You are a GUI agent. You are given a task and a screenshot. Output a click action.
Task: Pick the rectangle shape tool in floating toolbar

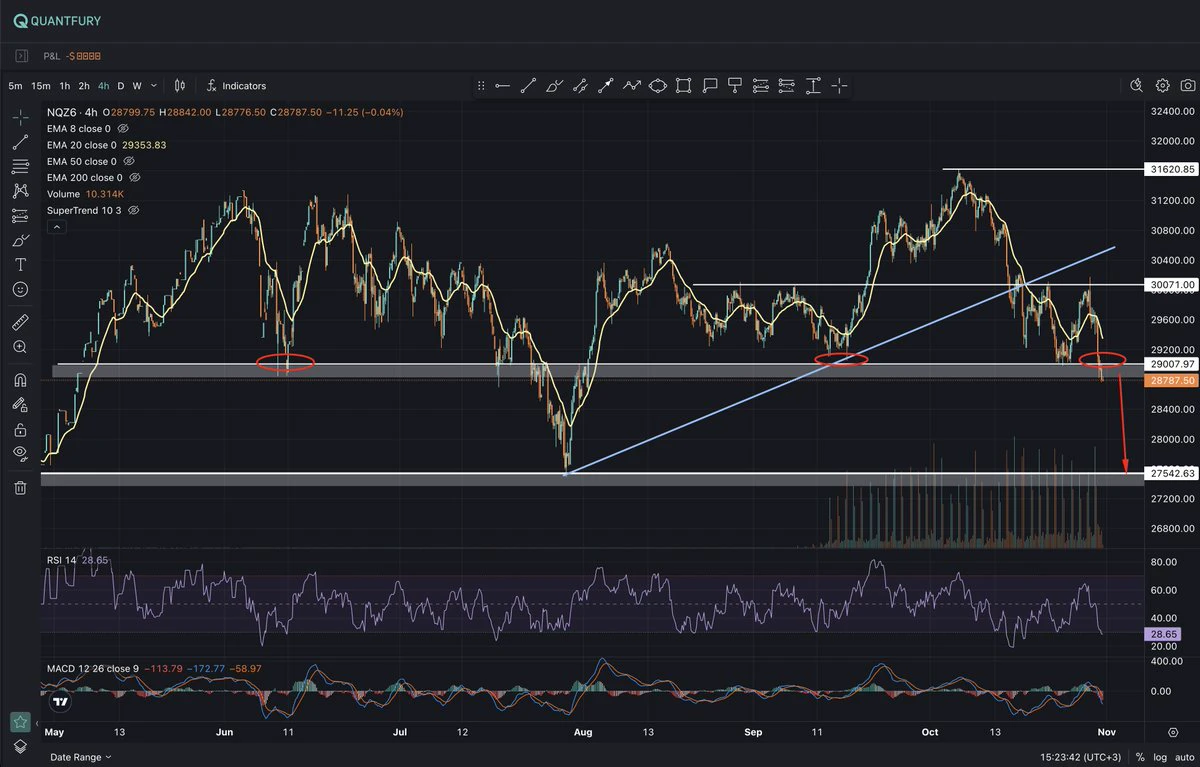684,86
